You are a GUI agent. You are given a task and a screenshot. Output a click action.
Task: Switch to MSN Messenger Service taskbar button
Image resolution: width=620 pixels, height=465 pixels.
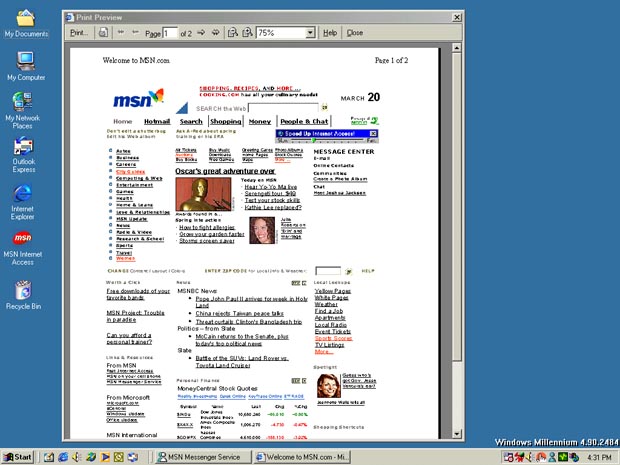(202, 457)
